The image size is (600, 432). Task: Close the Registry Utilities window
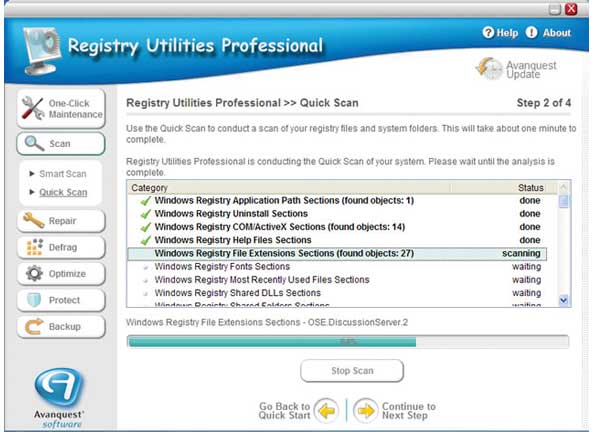point(571,9)
